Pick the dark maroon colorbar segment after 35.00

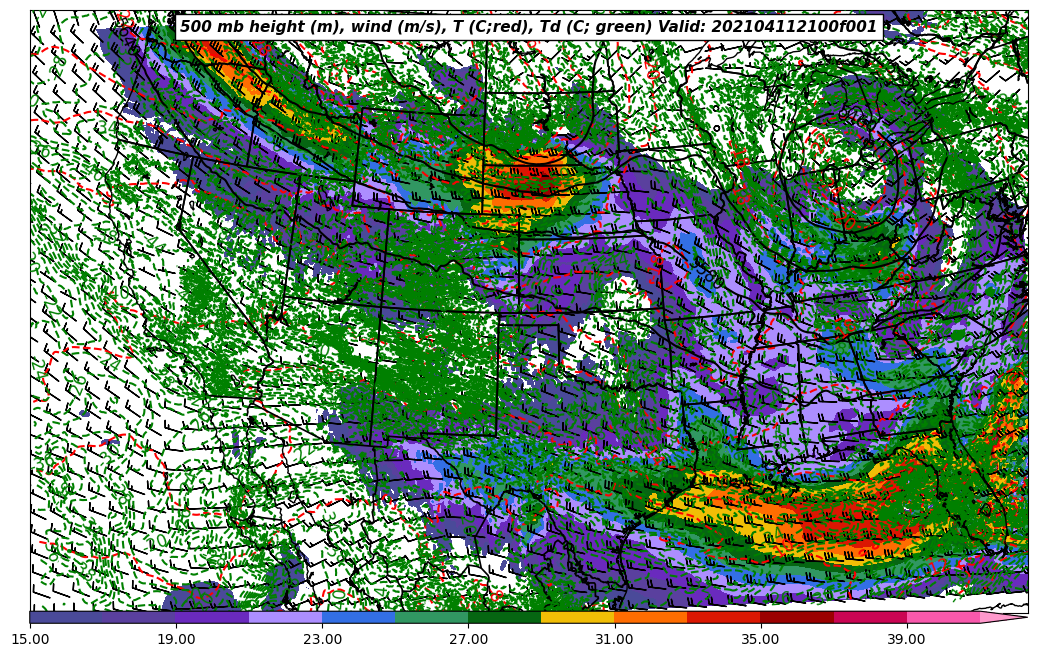797,617
